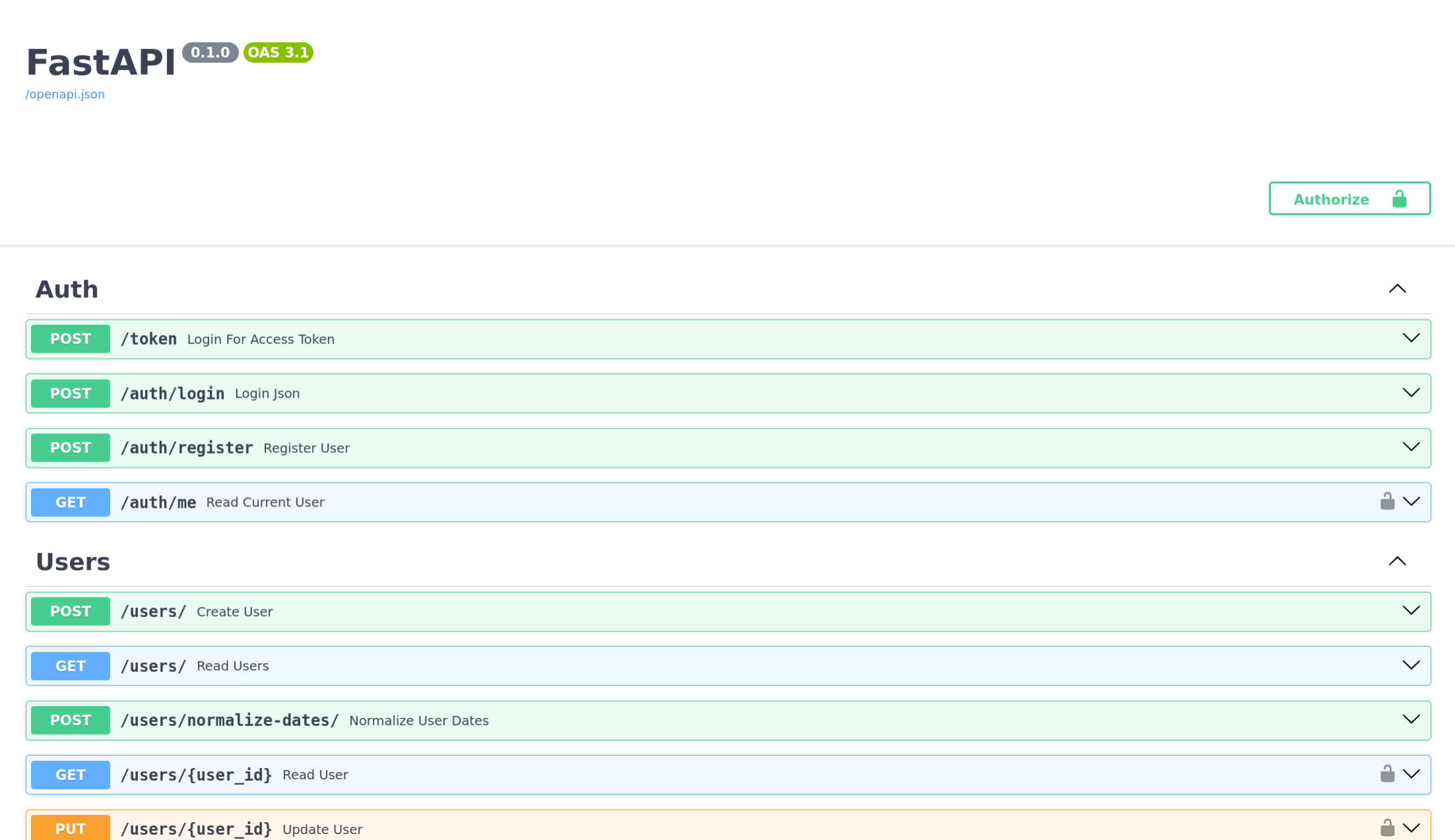This screenshot has height=840, width=1455.
Task: Expand the /auth/login endpoint chevron
Action: (1411, 393)
